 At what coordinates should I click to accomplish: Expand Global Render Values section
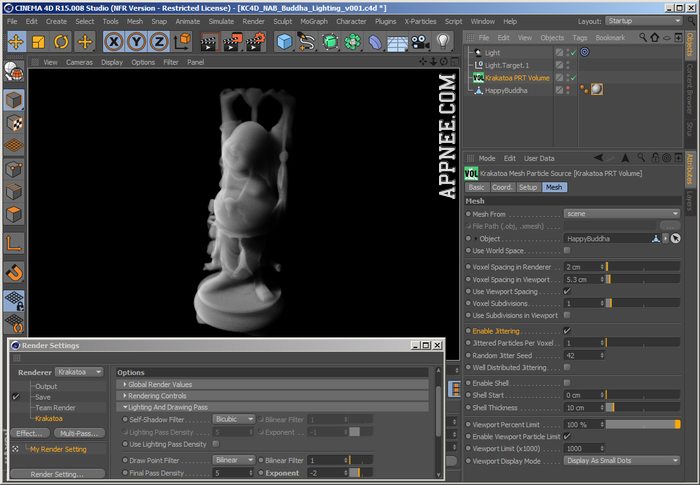[x=272, y=385]
